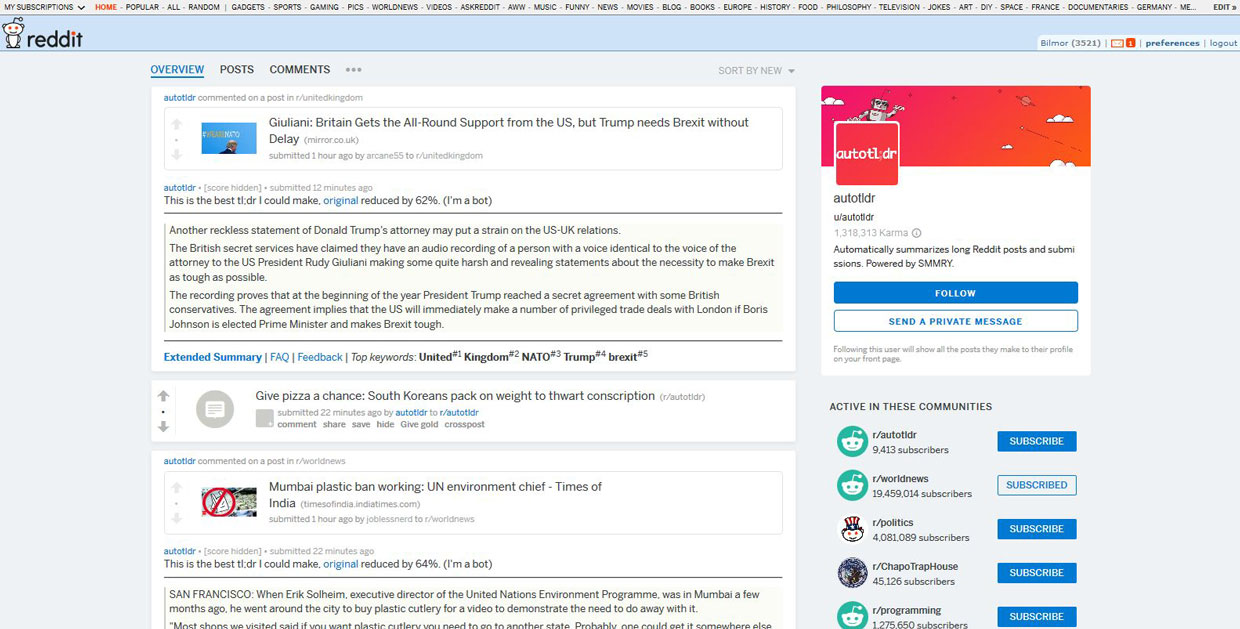Open the FAQ link
Screen dimensions: 1240x629
pyautogui.click(x=279, y=357)
